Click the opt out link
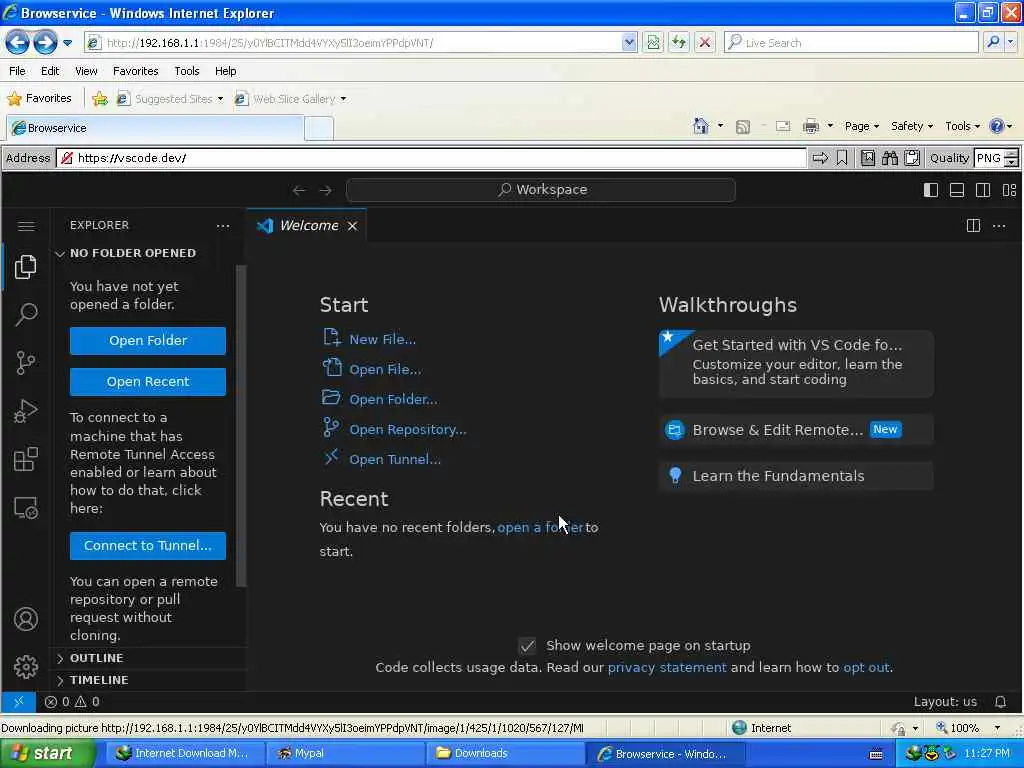Viewport: 1024px width, 768px height. click(x=866, y=667)
